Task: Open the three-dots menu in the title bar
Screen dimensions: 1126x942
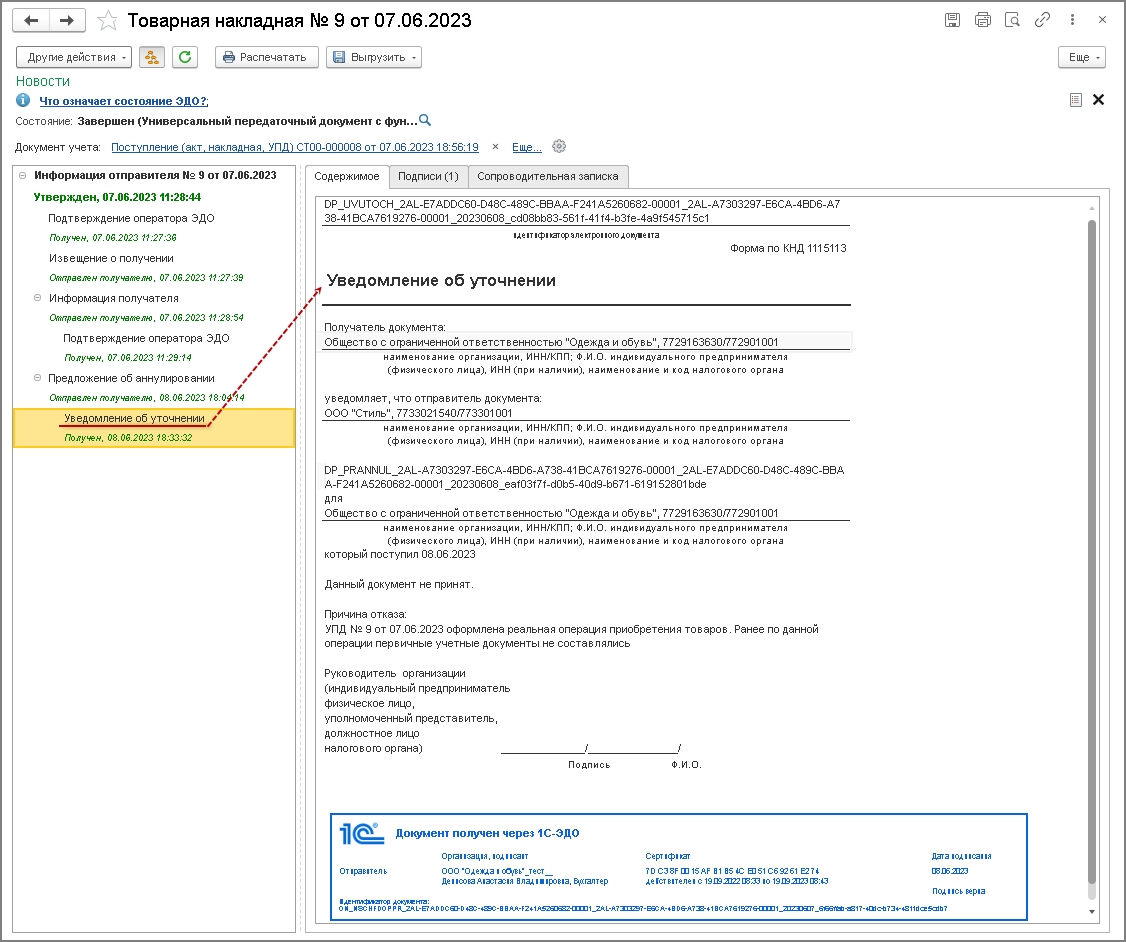Action: pyautogui.click(x=1072, y=20)
